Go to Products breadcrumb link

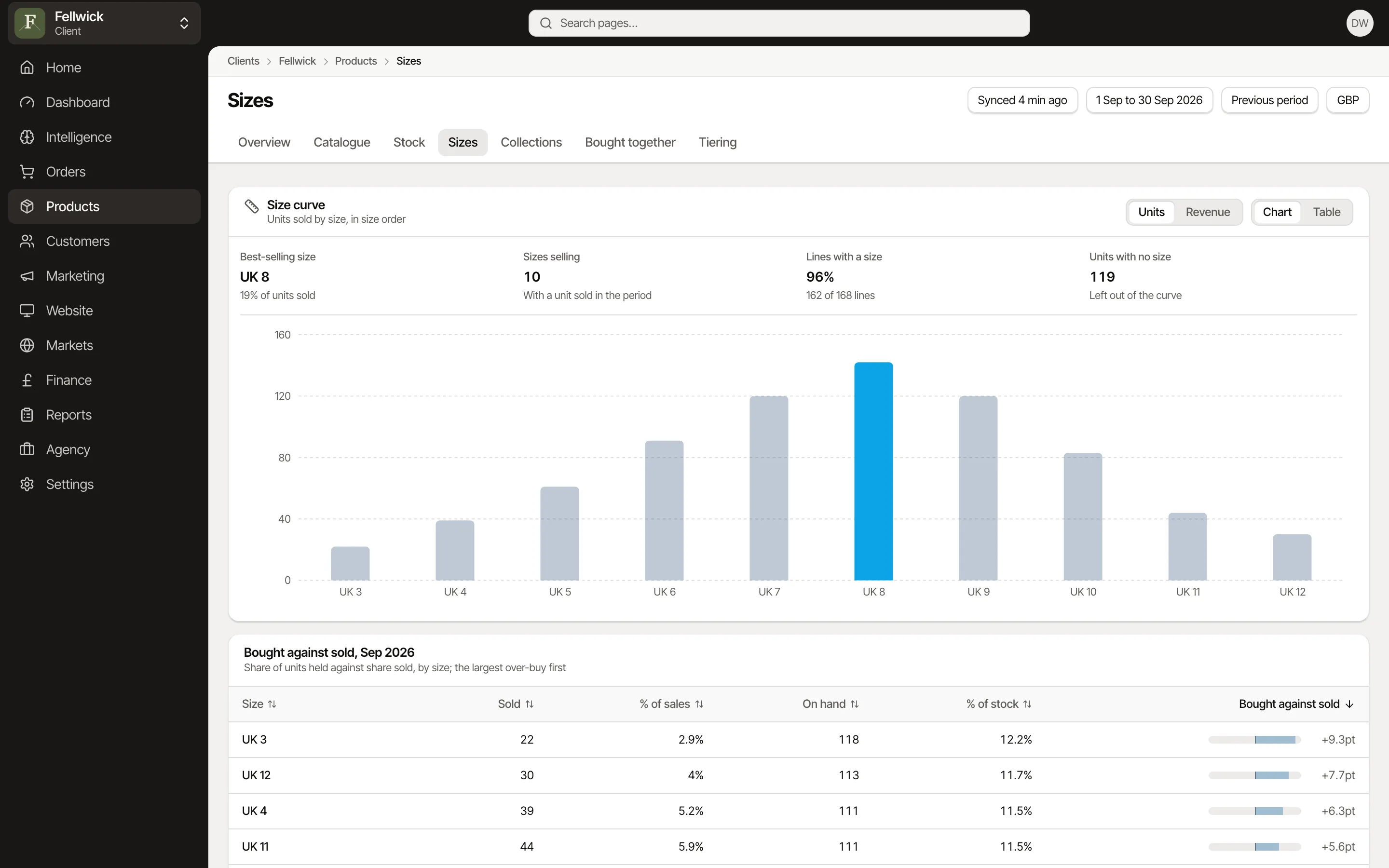coord(356,61)
